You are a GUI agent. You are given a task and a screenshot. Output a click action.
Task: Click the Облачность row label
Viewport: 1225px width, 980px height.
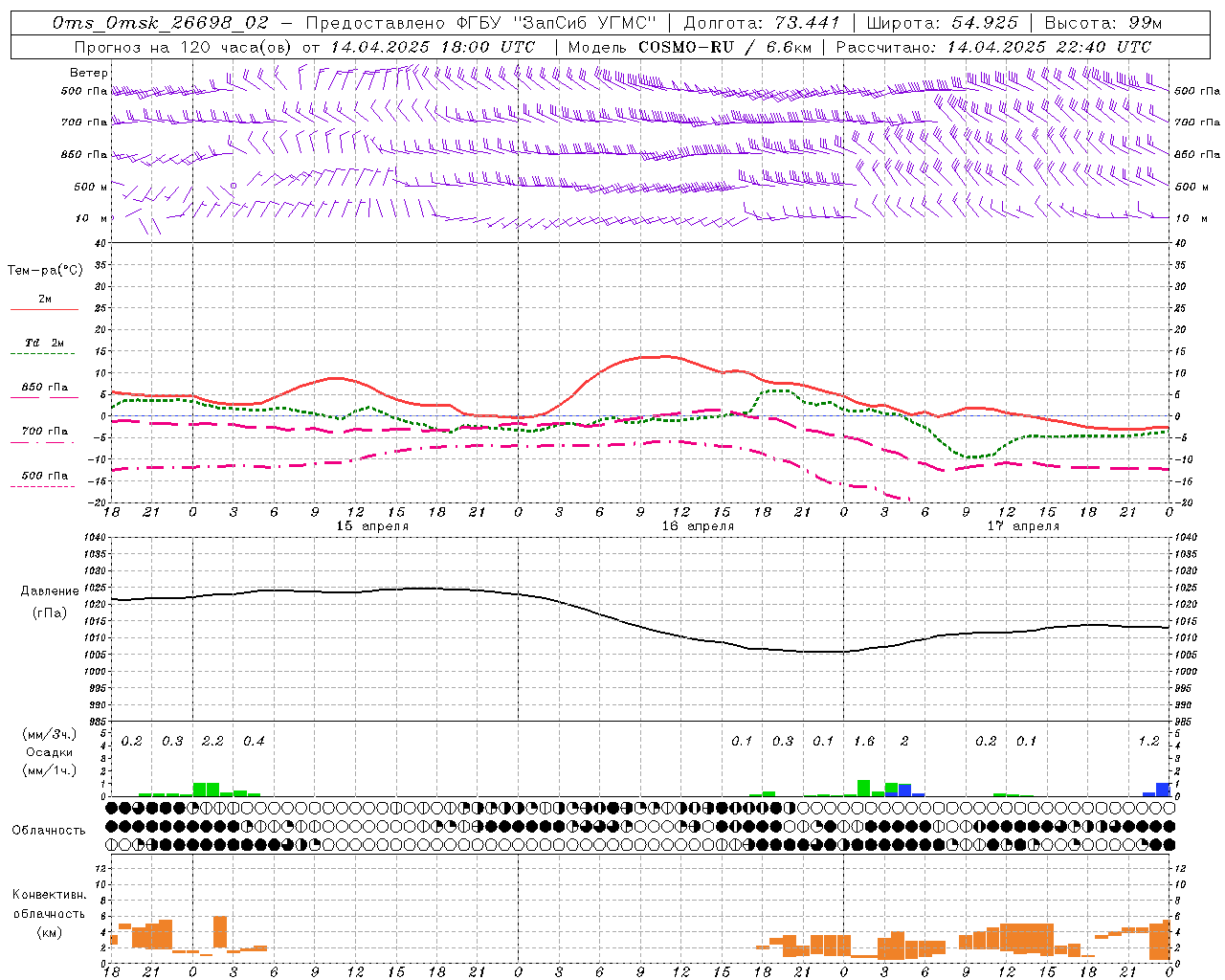point(49,831)
